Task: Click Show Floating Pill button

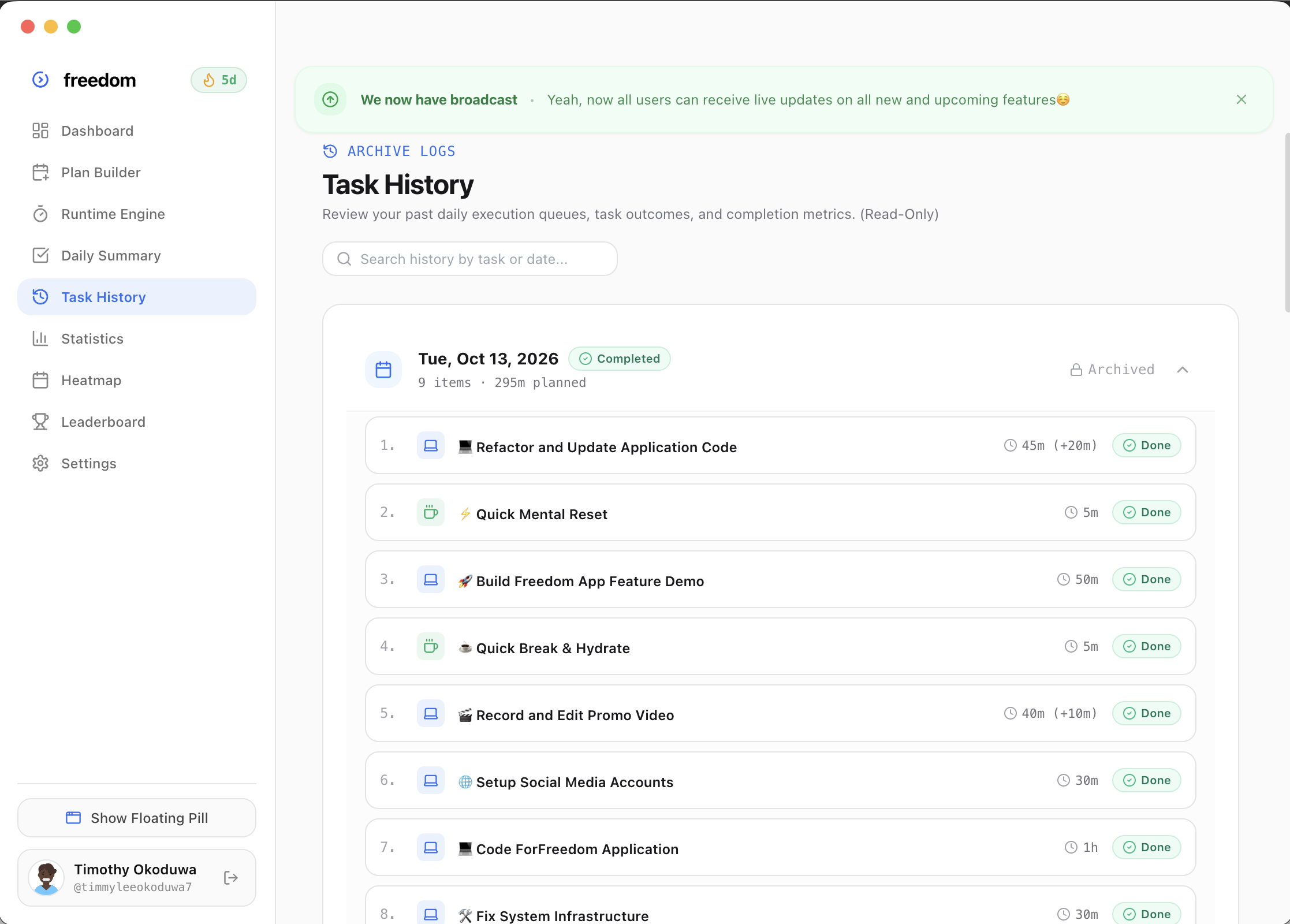Action: pos(137,818)
